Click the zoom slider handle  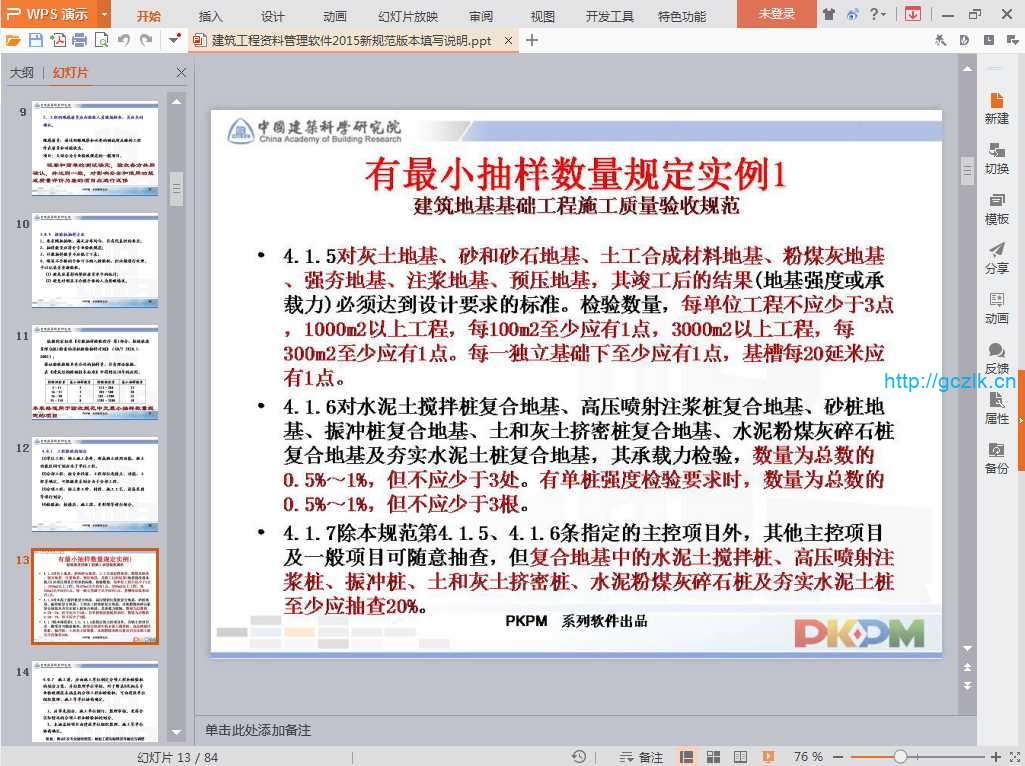click(x=900, y=757)
